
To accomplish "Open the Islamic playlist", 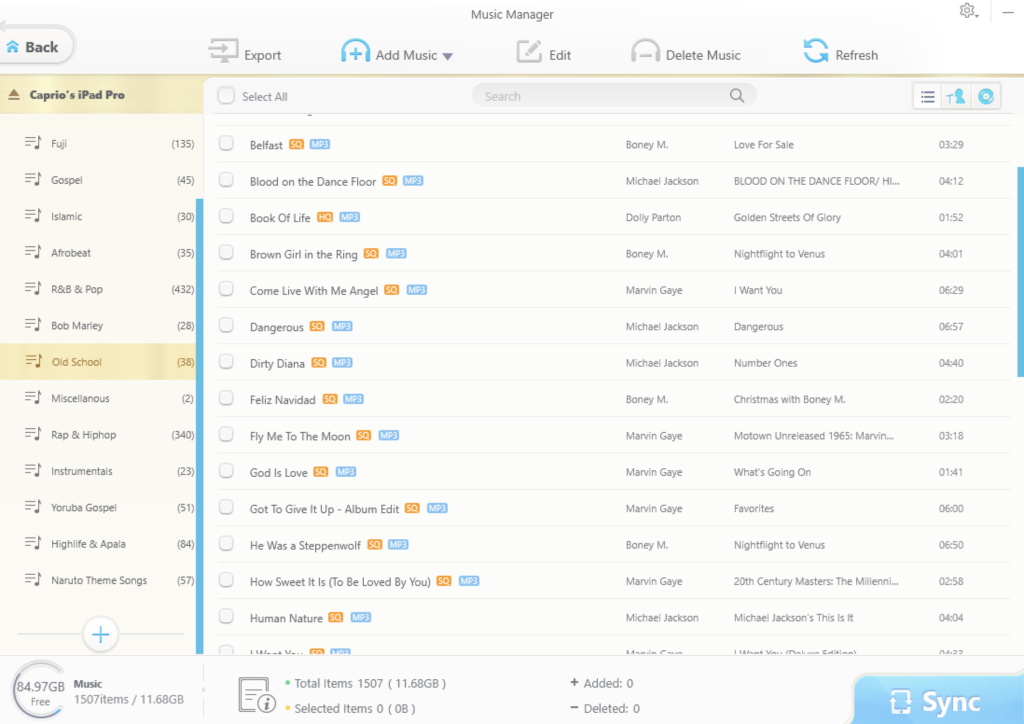I will pyautogui.click(x=98, y=216).
